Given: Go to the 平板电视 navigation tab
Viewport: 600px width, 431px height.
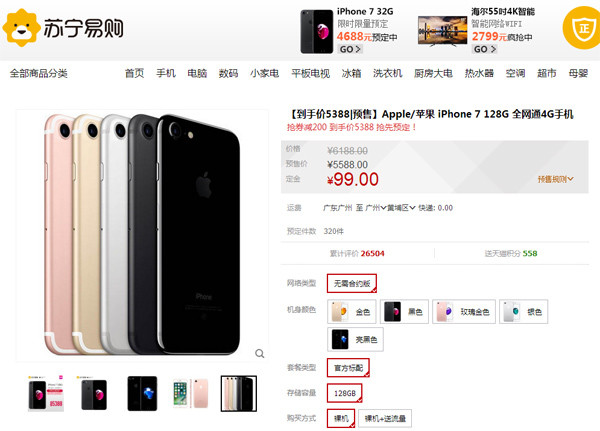Looking at the screenshot, I should pos(310,73).
